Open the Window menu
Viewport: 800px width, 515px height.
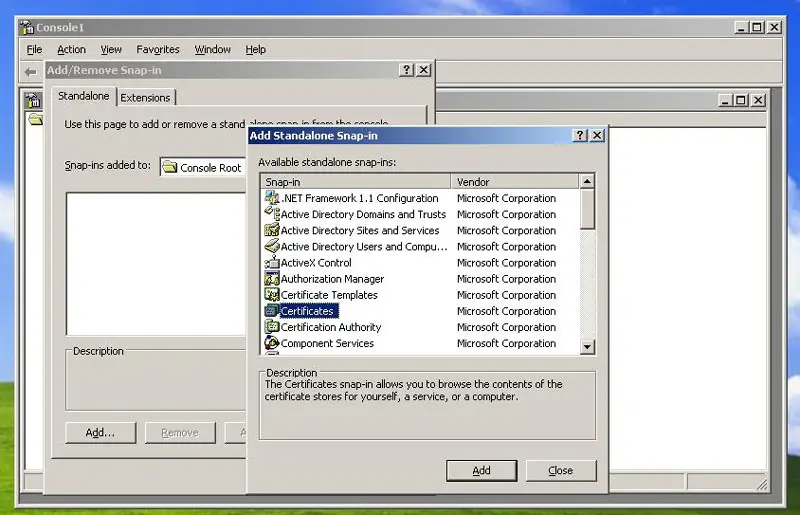(212, 50)
